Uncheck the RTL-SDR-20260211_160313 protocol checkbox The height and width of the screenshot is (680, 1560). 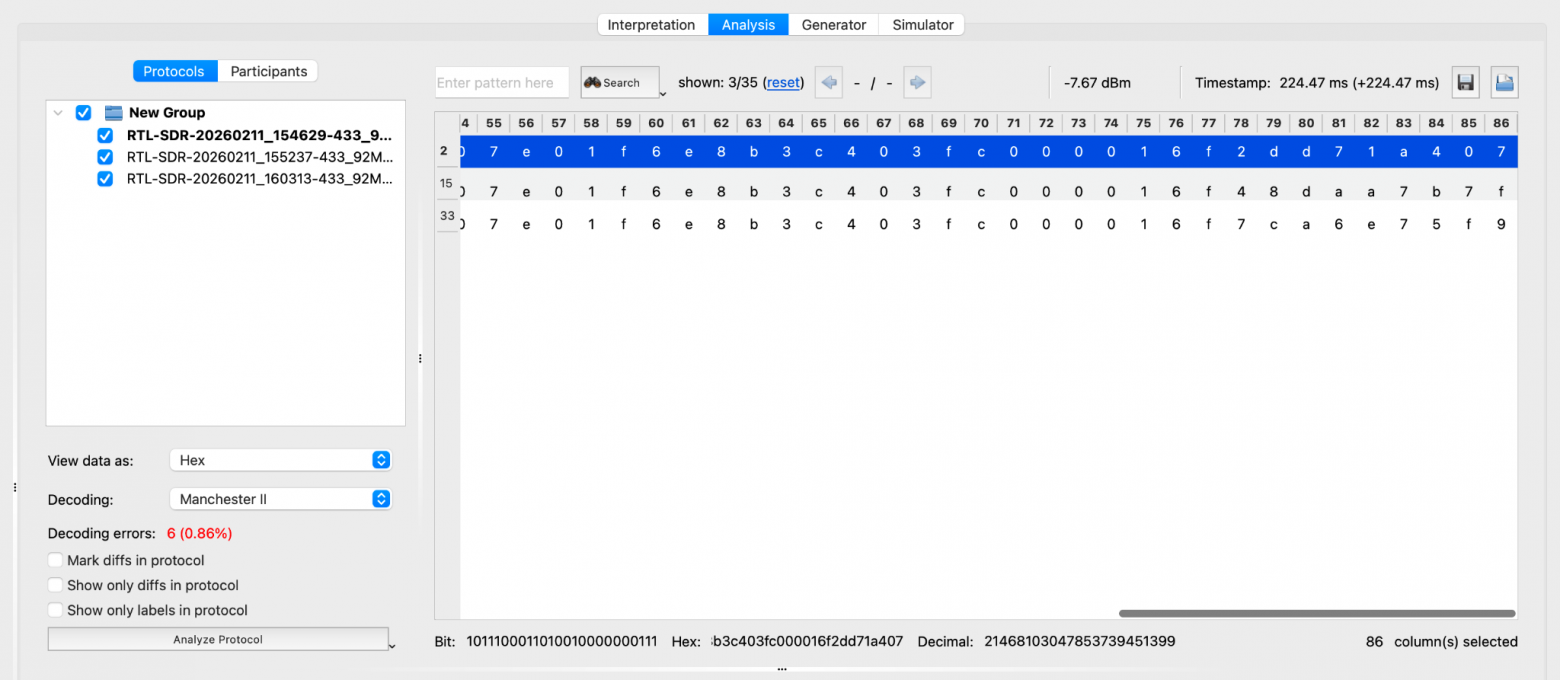(105, 179)
